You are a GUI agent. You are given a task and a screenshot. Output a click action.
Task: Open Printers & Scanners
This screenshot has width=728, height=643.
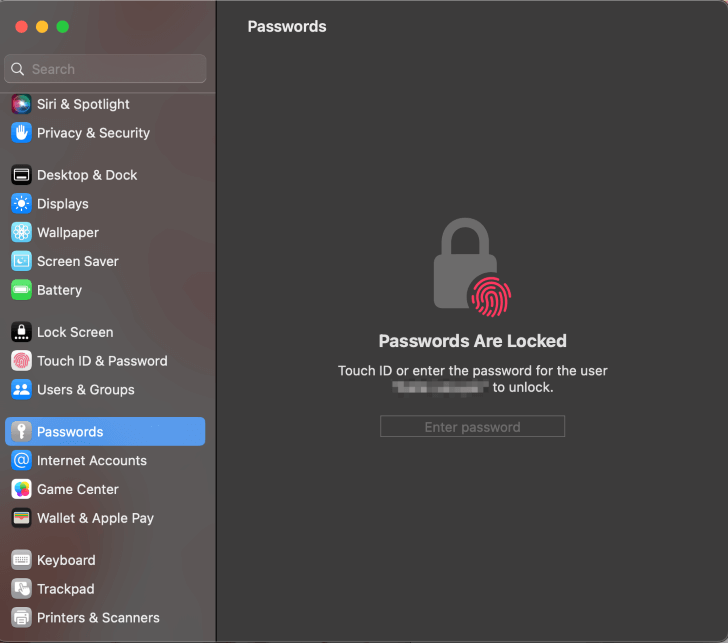coord(98,618)
